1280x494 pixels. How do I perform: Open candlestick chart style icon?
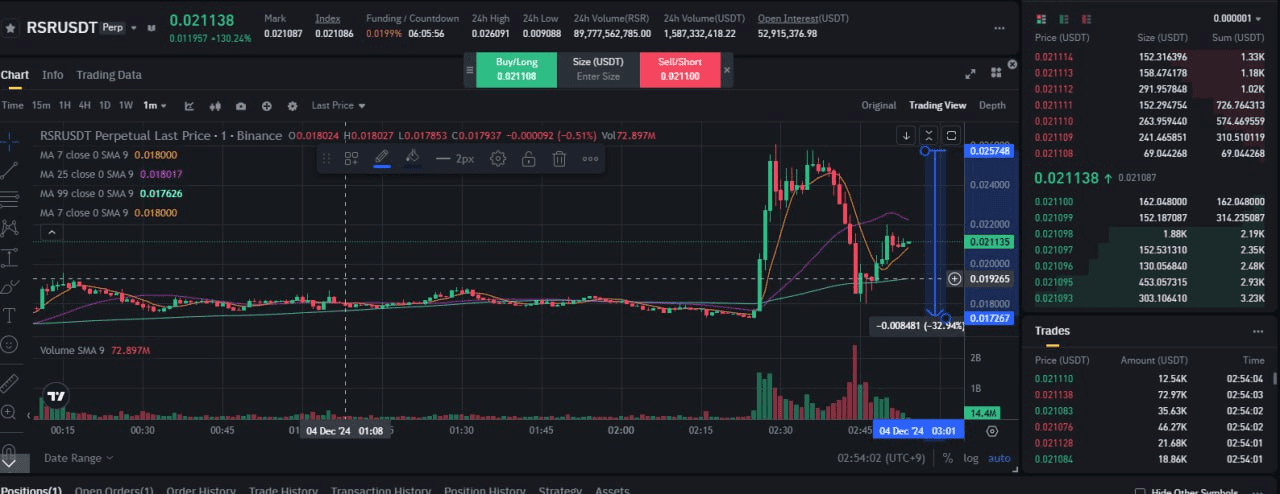(215, 106)
